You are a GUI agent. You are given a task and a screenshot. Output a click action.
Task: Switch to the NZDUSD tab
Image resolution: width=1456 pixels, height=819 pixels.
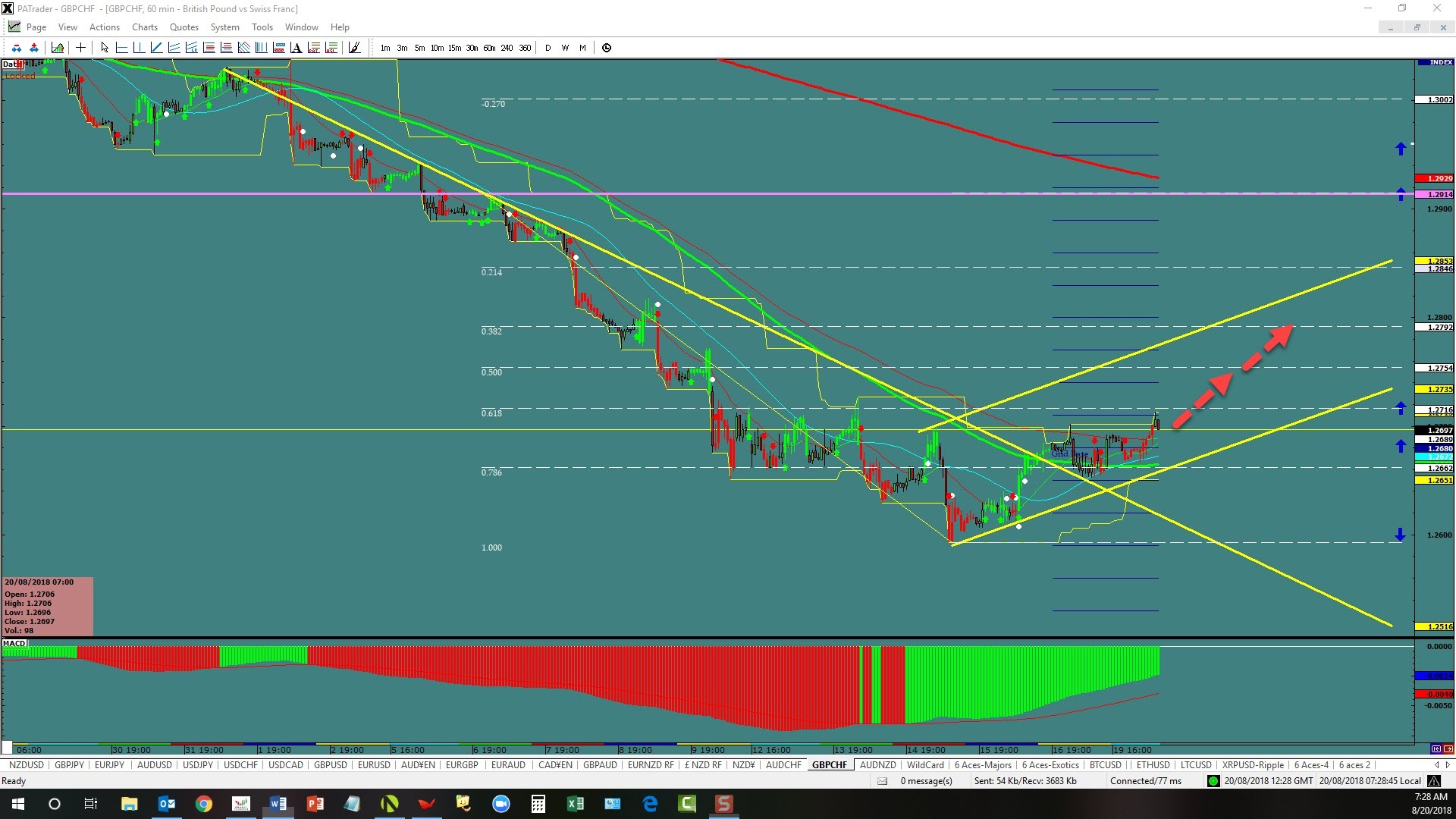pyautogui.click(x=27, y=765)
